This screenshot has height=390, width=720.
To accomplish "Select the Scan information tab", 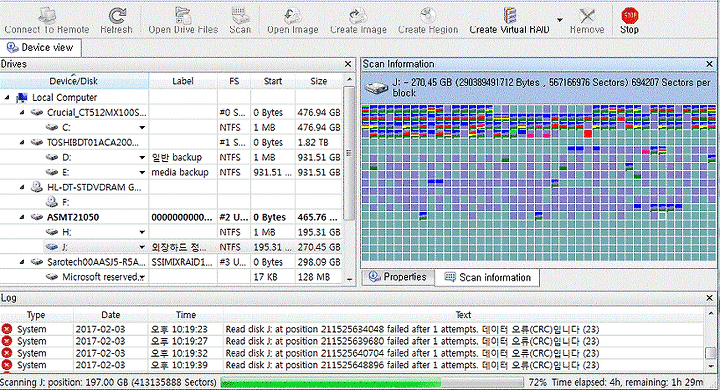I will [x=487, y=277].
